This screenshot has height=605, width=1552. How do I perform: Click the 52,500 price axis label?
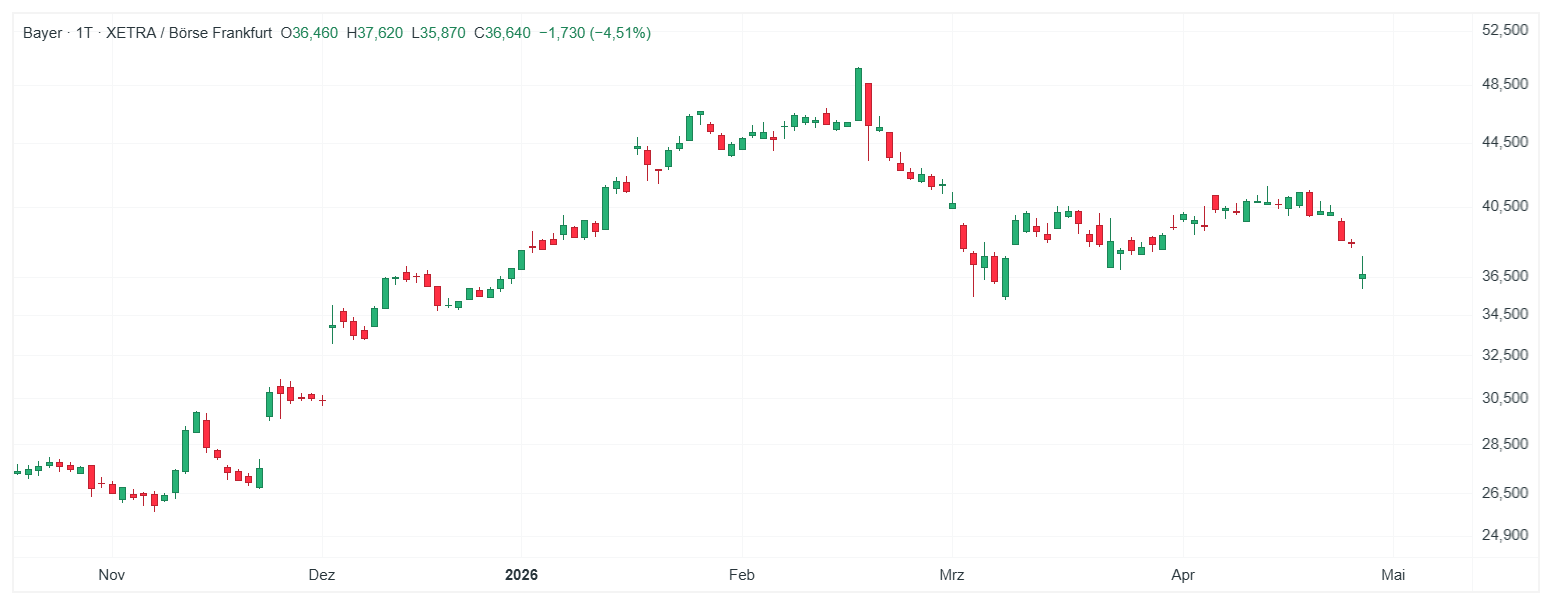[x=1505, y=30]
